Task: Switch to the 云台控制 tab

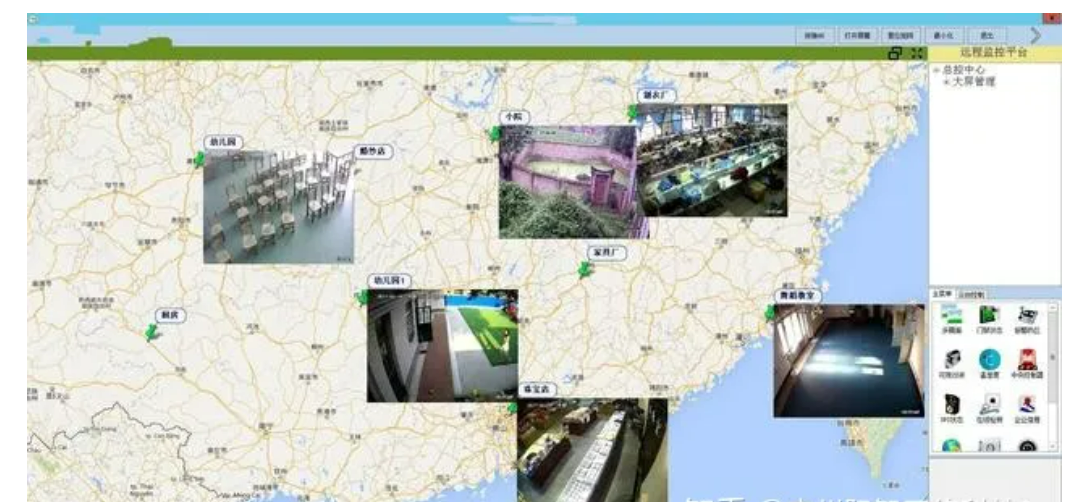Action: (x=972, y=294)
